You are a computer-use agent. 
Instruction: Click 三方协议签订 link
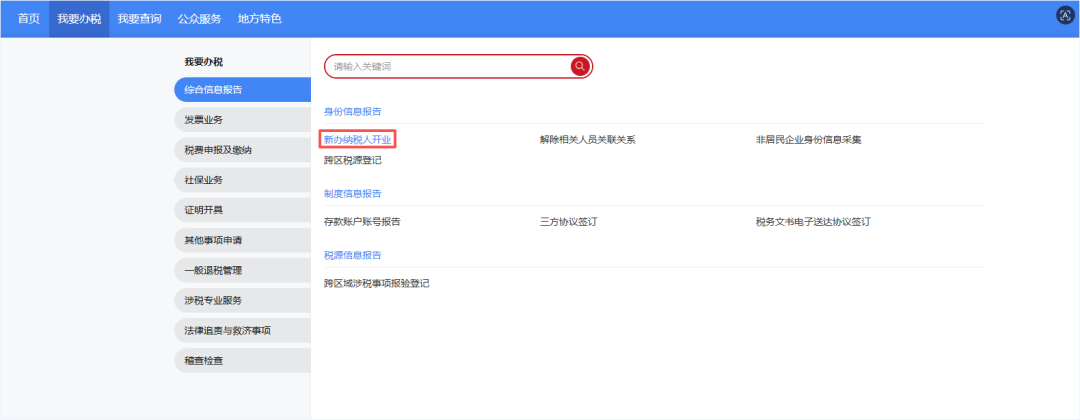click(568, 222)
